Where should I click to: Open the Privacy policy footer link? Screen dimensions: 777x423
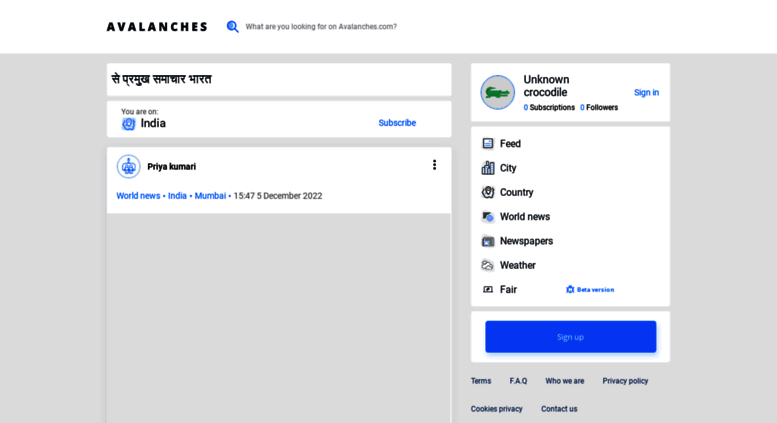[625, 381]
